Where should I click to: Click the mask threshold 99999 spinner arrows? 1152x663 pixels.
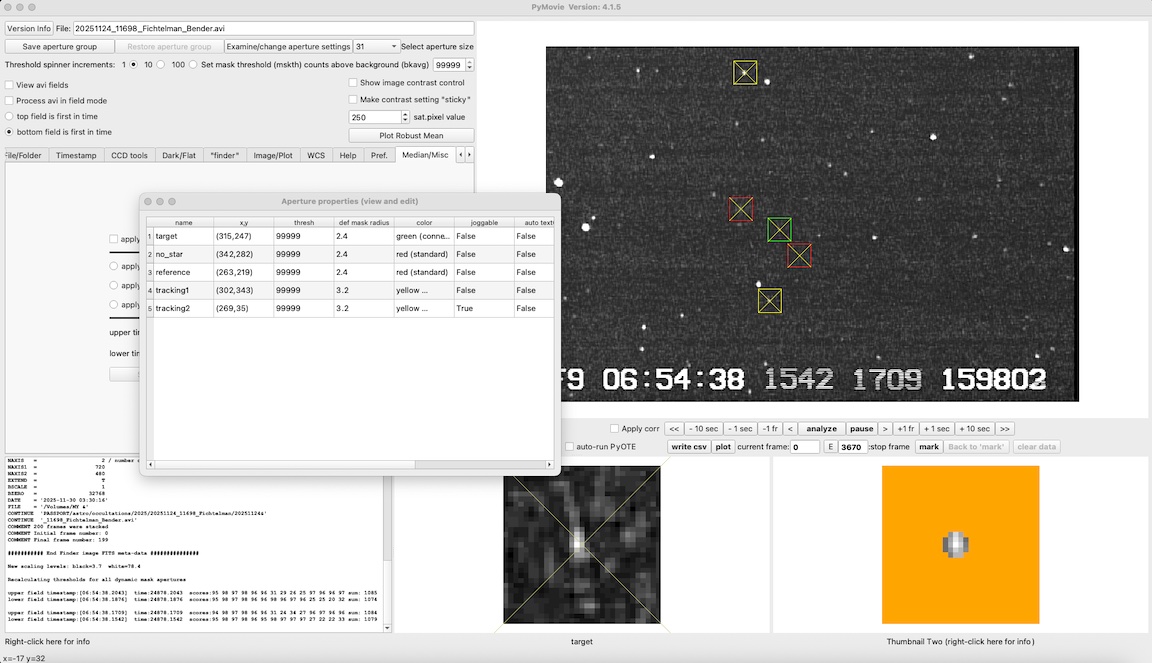click(469, 65)
